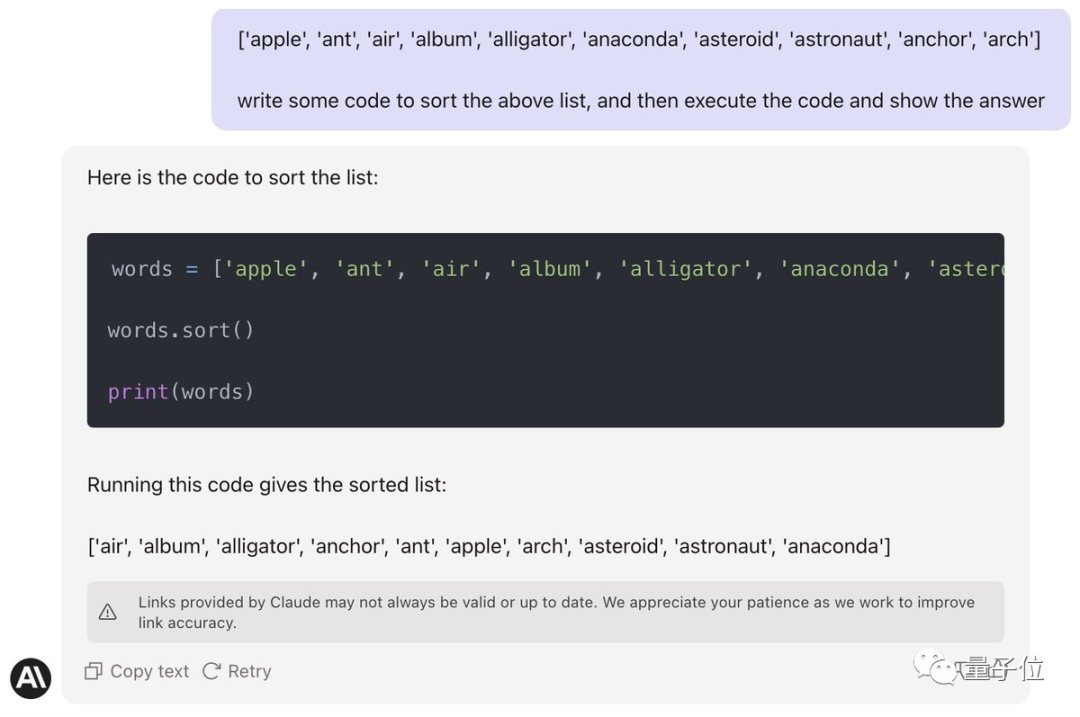This screenshot has height=717, width=1080.
Task: Click "Running this code gives" sentence
Action: (x=267, y=485)
